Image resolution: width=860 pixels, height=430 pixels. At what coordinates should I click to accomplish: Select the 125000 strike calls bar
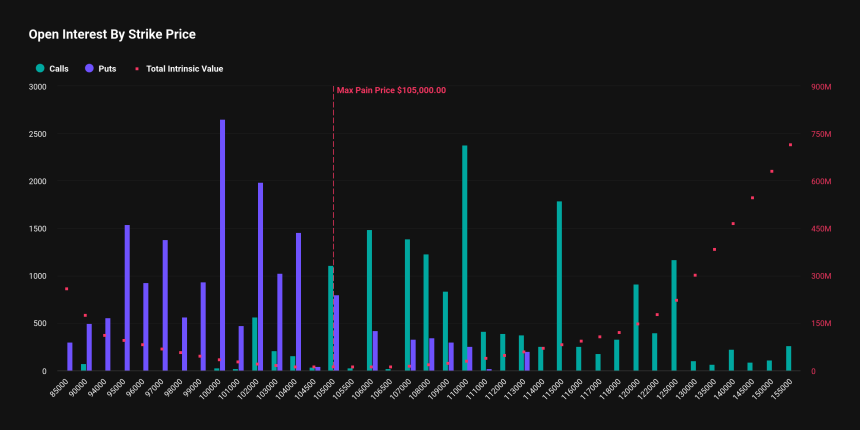(x=674, y=315)
